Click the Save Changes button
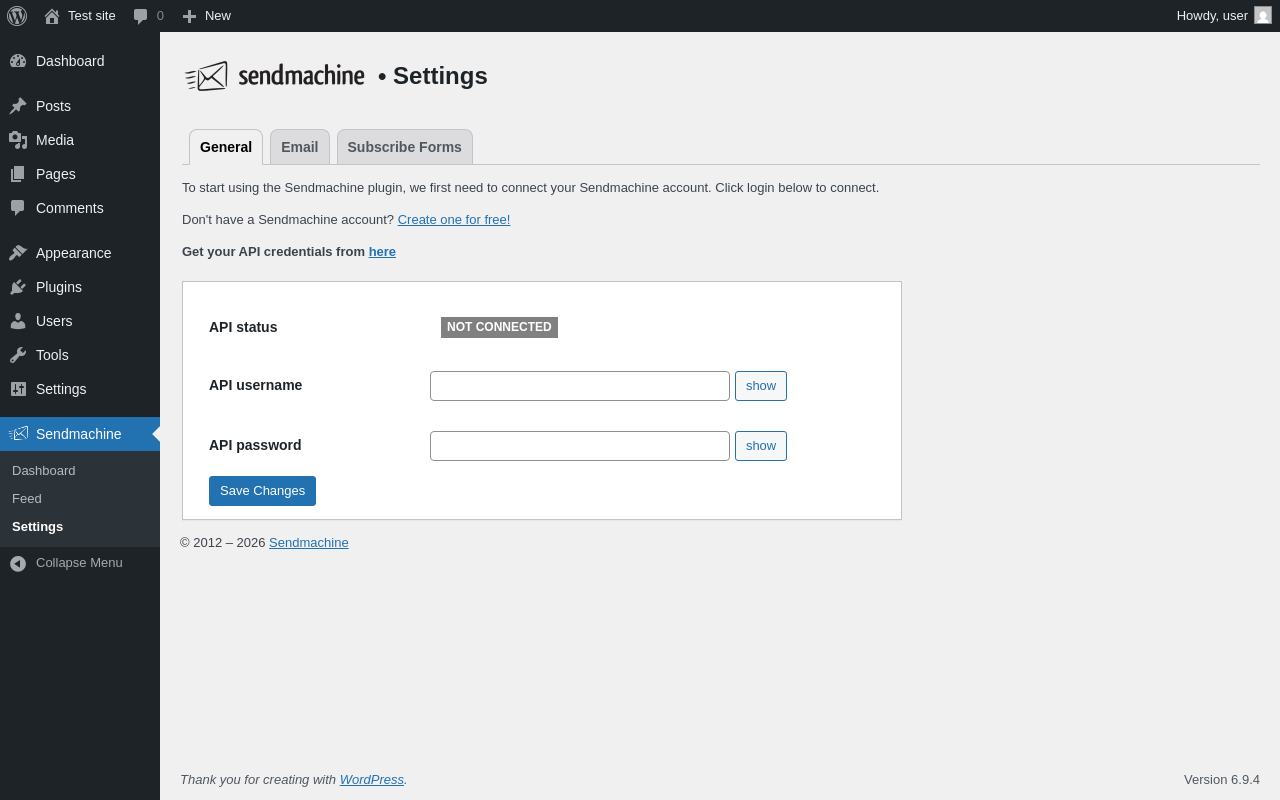Image resolution: width=1280 pixels, height=800 pixels. coord(262,491)
